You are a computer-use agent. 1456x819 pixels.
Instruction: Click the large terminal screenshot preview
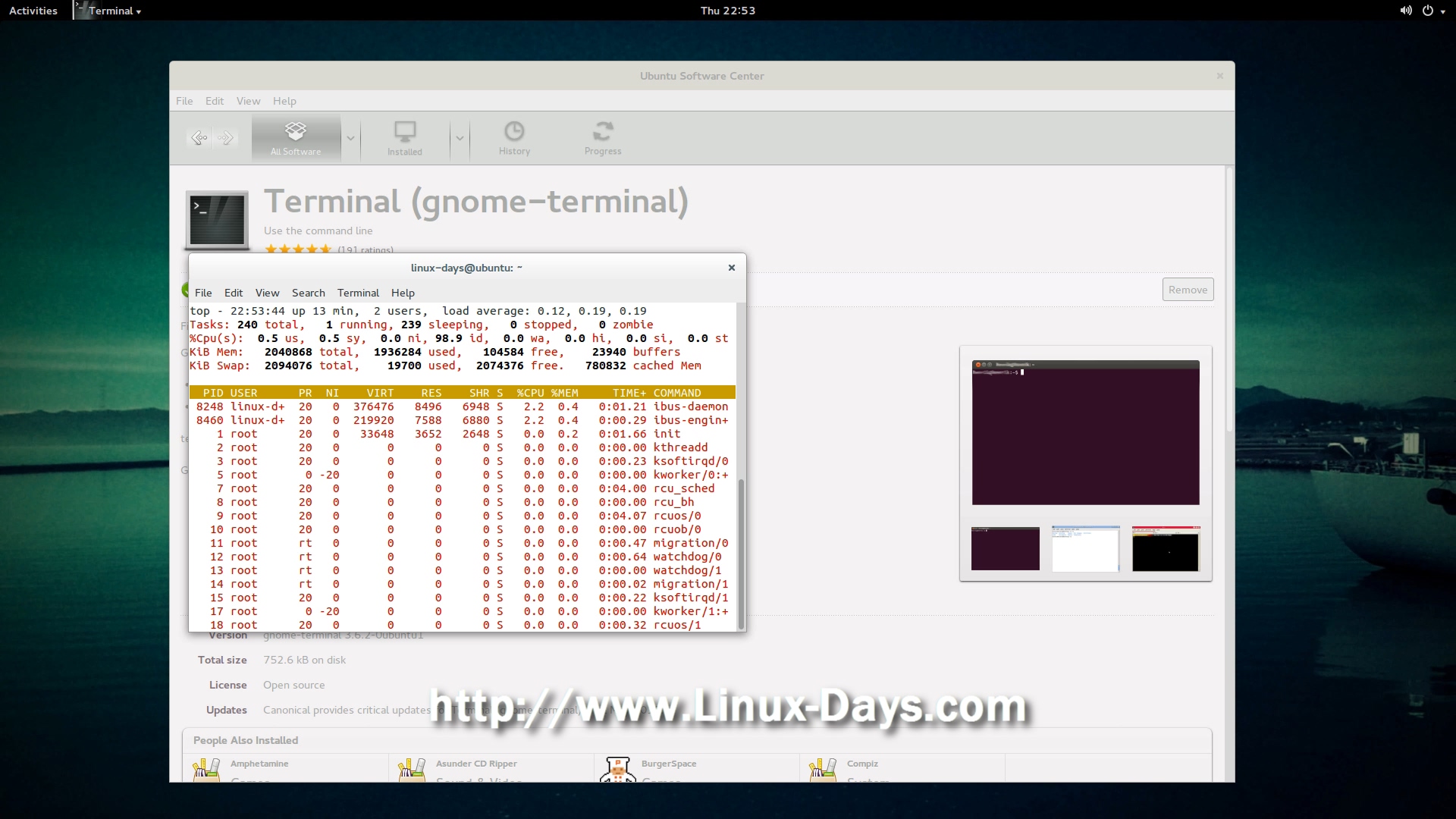1085,433
